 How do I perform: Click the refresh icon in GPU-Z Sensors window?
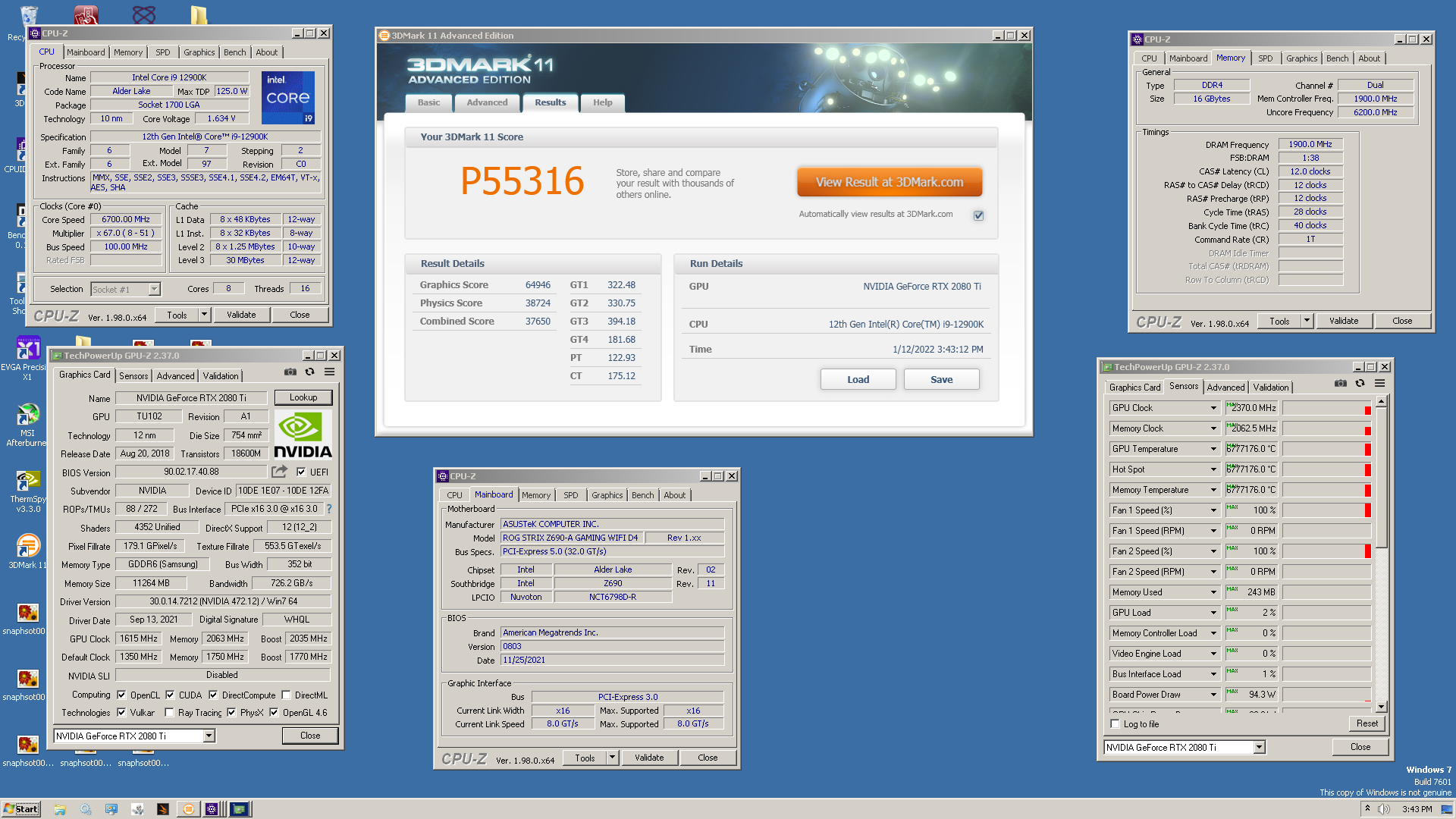click(x=1360, y=384)
